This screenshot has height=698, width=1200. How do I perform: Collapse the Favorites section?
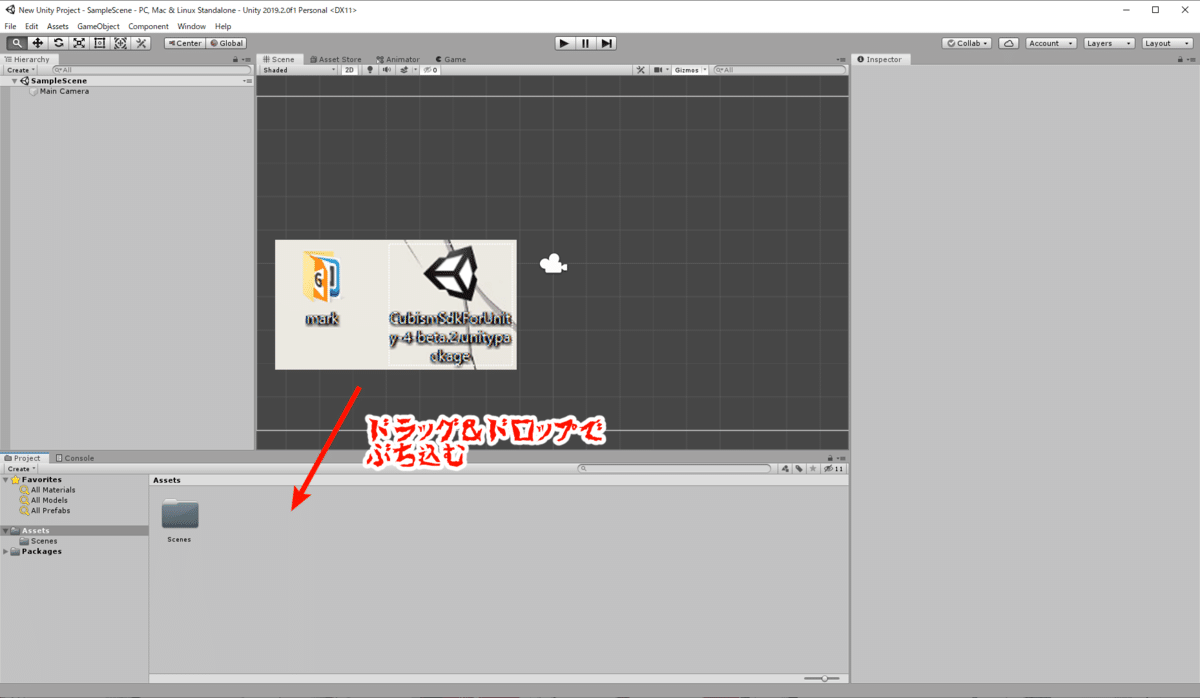coord(6,480)
